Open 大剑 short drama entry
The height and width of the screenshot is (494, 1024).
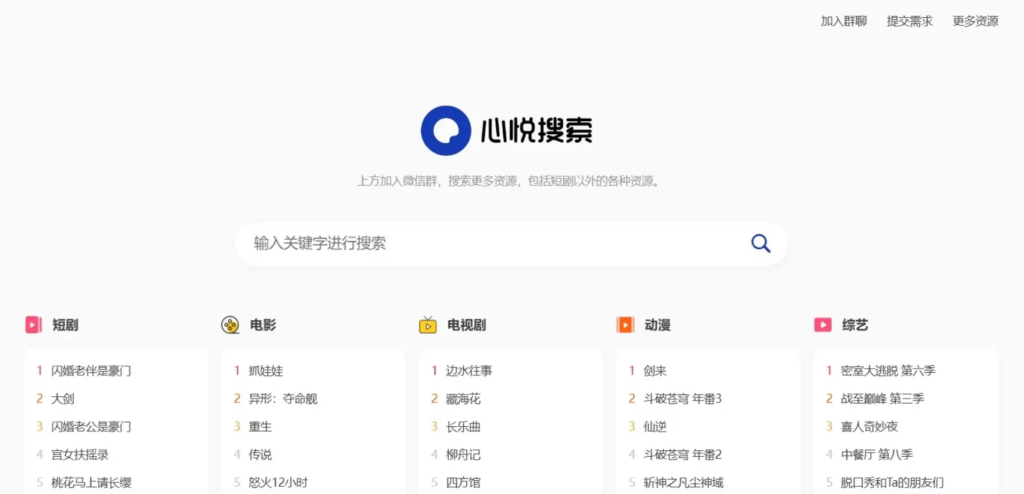click(x=63, y=399)
